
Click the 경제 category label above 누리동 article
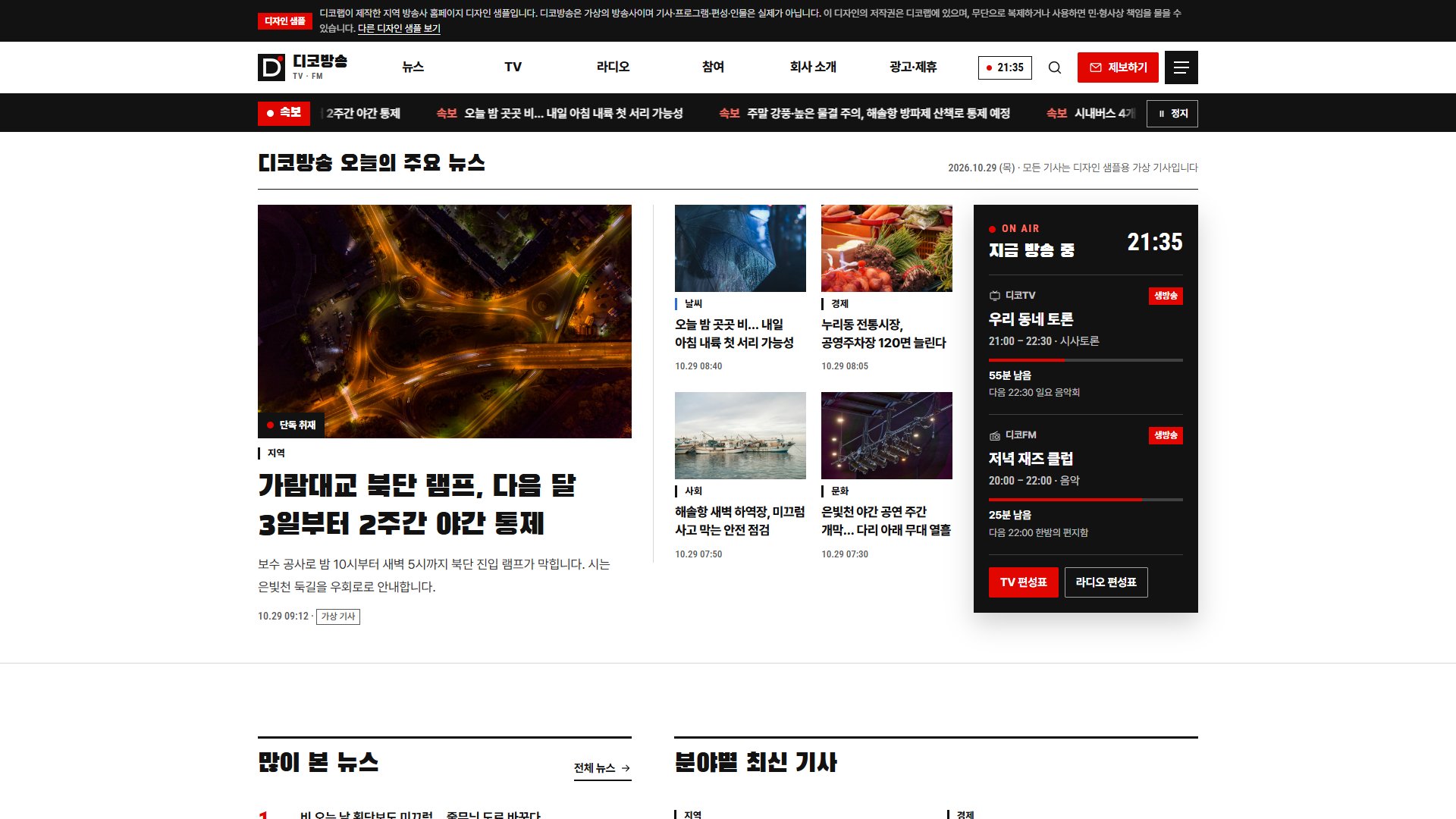839,303
